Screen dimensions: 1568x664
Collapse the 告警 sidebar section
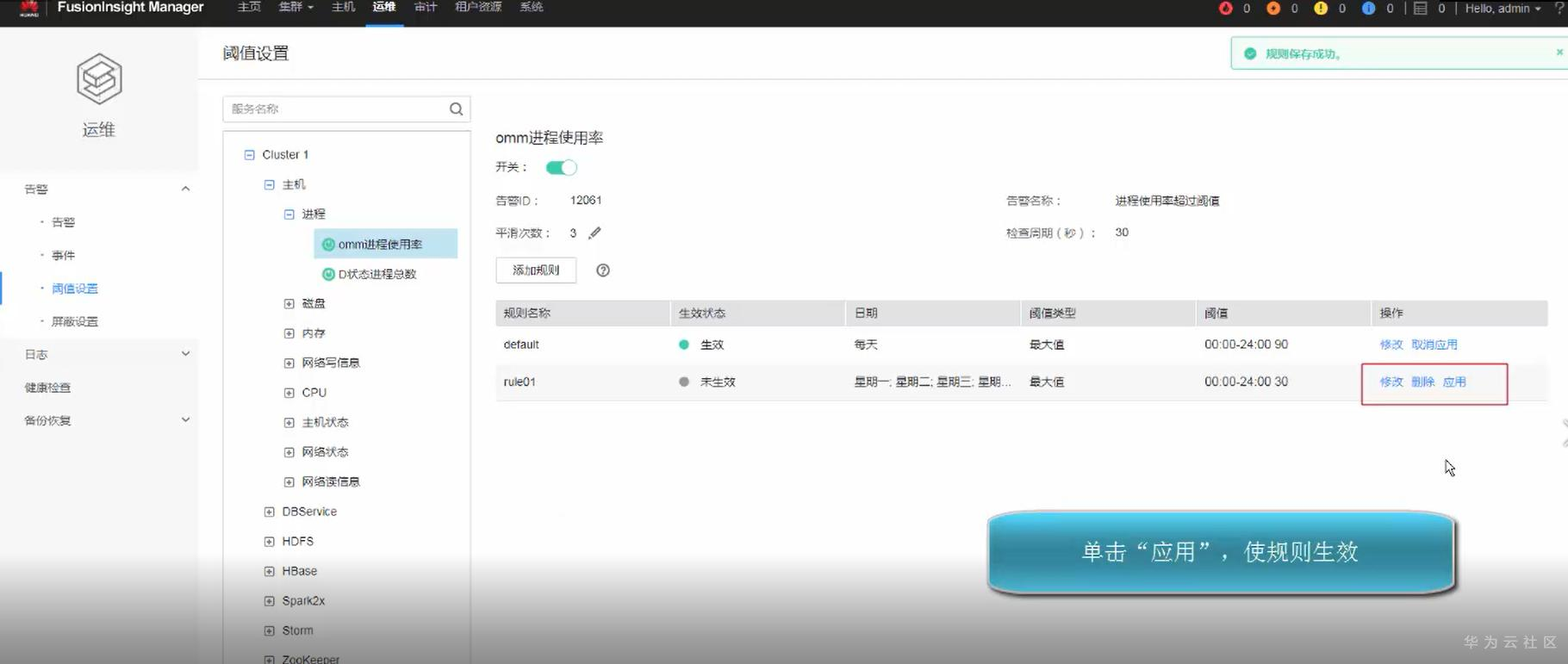(185, 189)
